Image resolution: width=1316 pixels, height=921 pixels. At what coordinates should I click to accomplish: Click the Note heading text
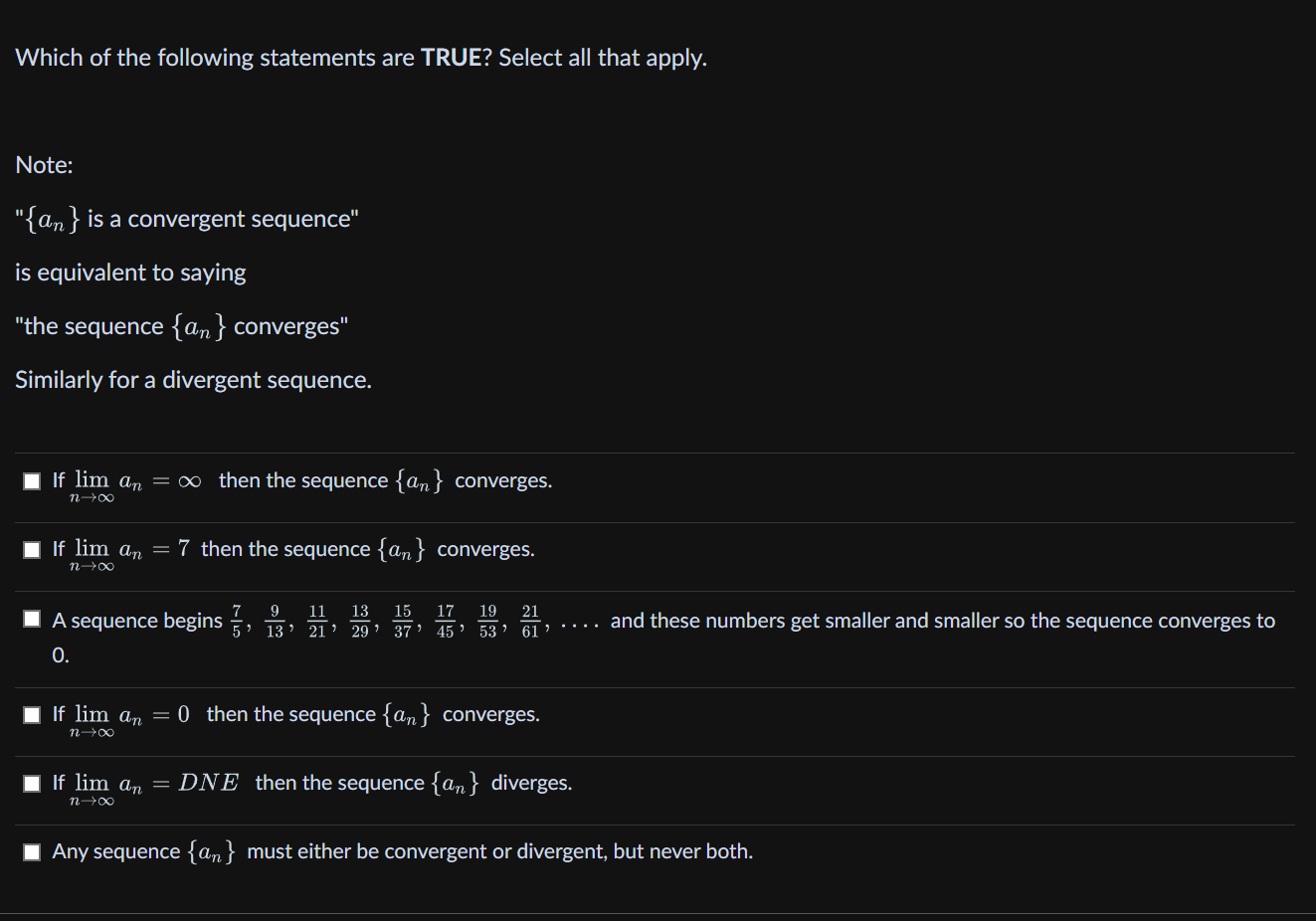[44, 165]
